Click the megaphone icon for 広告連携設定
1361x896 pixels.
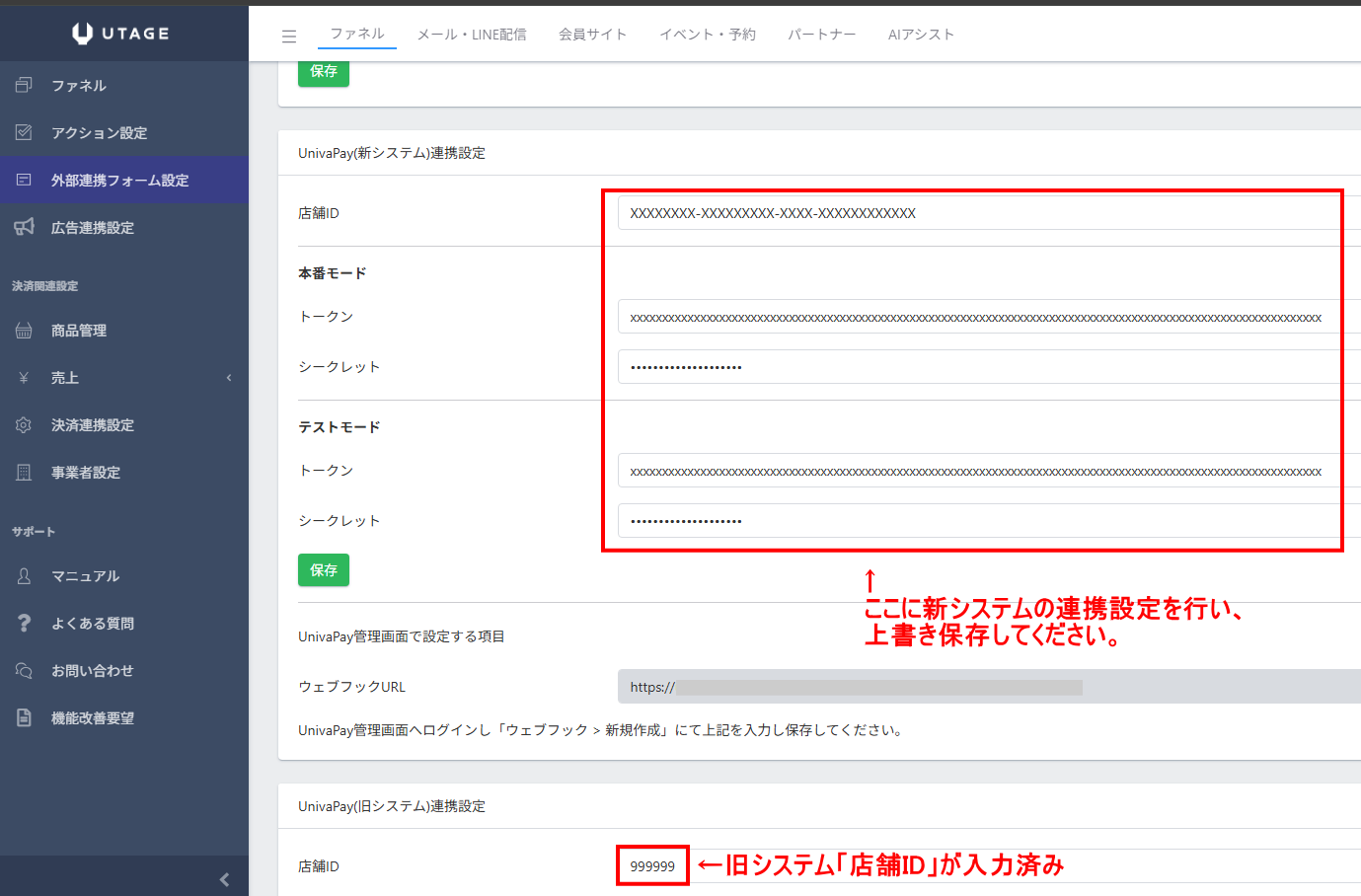tap(25, 228)
